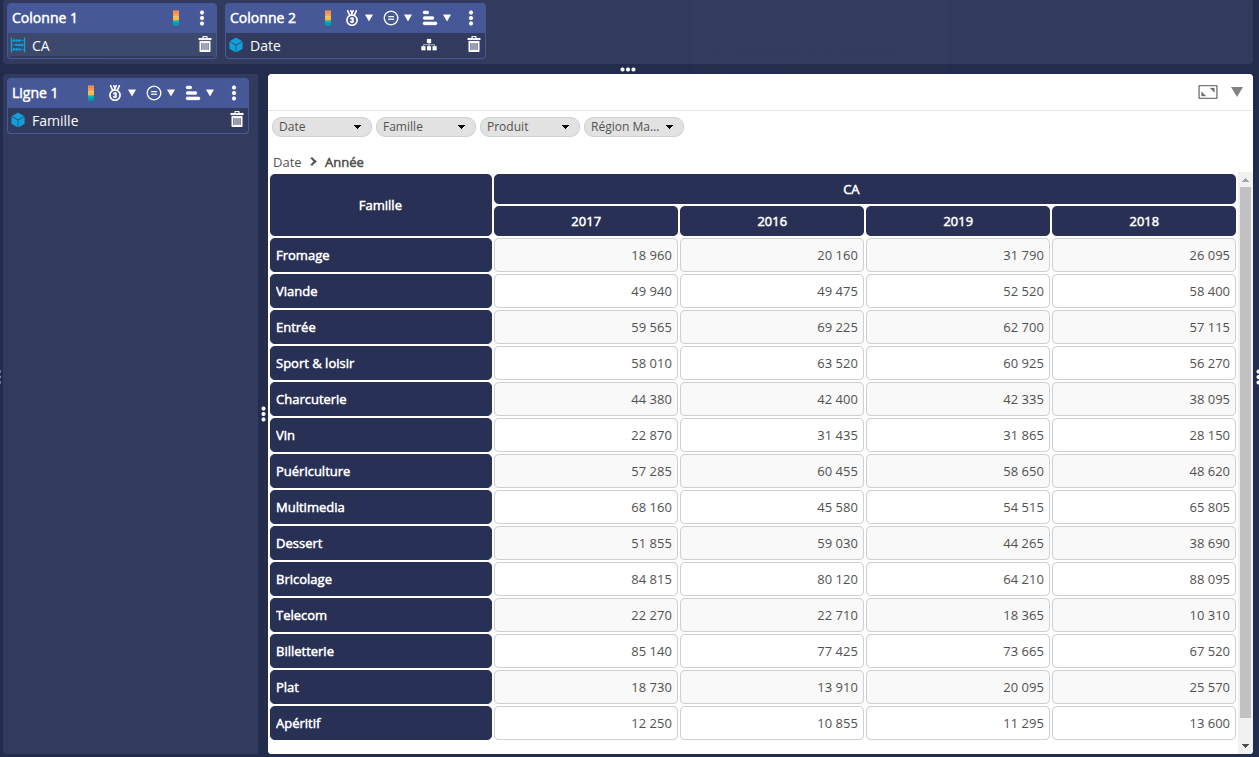Open hierarchy icon next to Date
Image resolution: width=1259 pixels, height=757 pixels.
pyautogui.click(x=429, y=45)
